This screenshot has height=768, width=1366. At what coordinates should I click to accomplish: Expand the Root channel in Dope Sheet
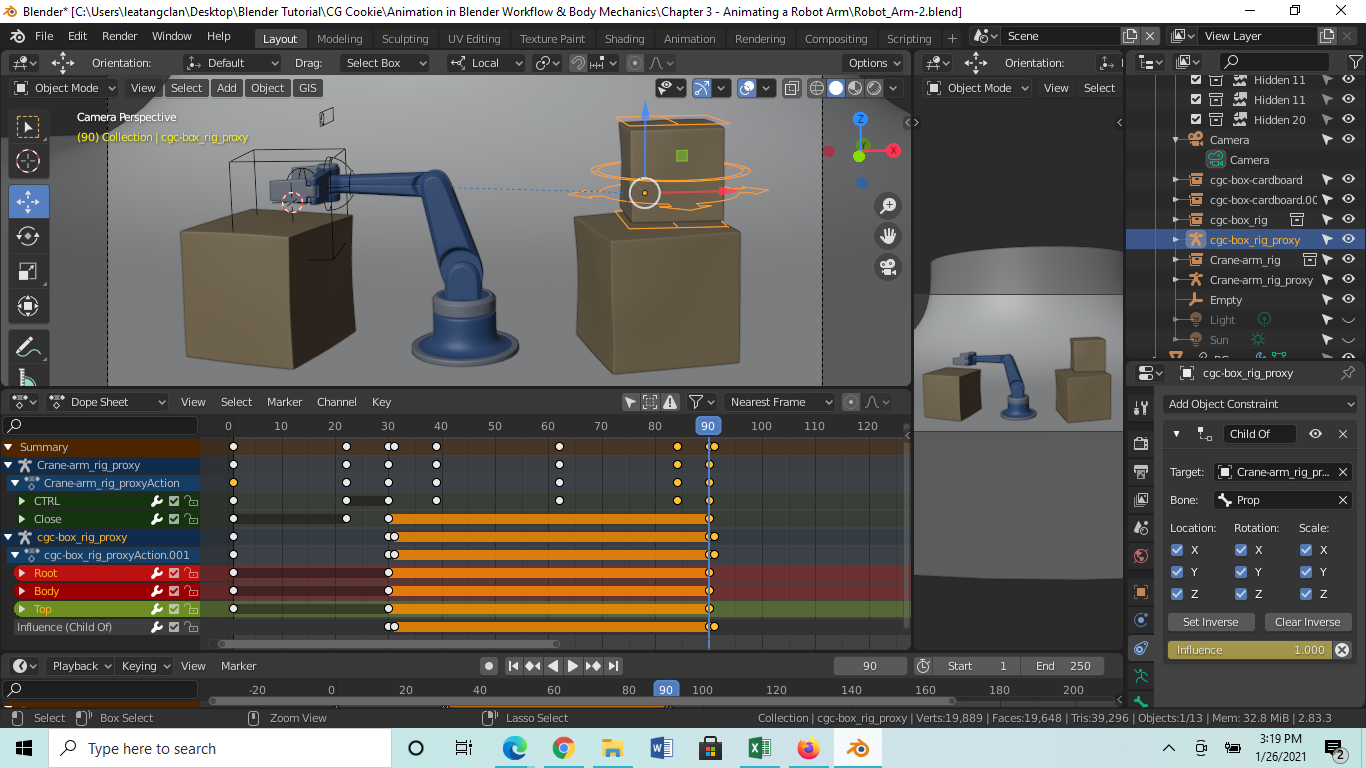tap(22, 573)
